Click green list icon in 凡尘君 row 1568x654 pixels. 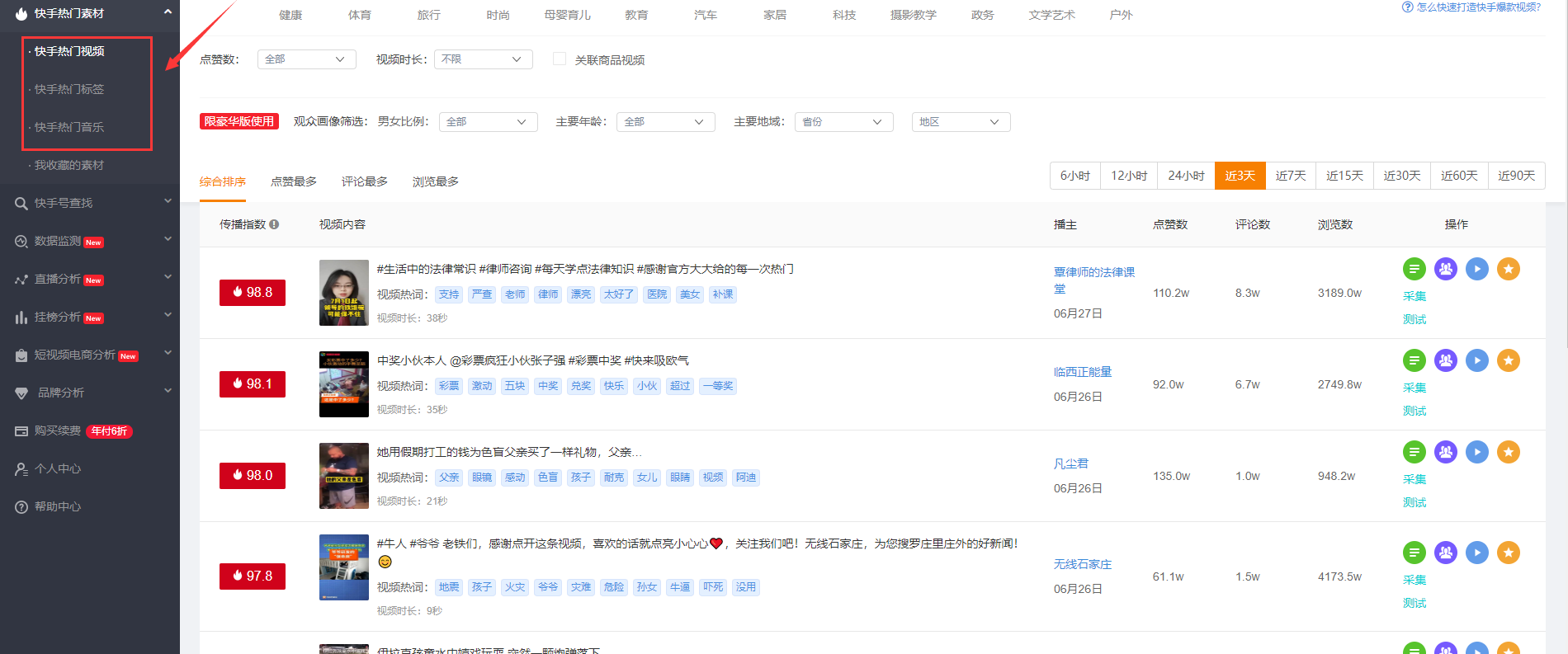1415,452
